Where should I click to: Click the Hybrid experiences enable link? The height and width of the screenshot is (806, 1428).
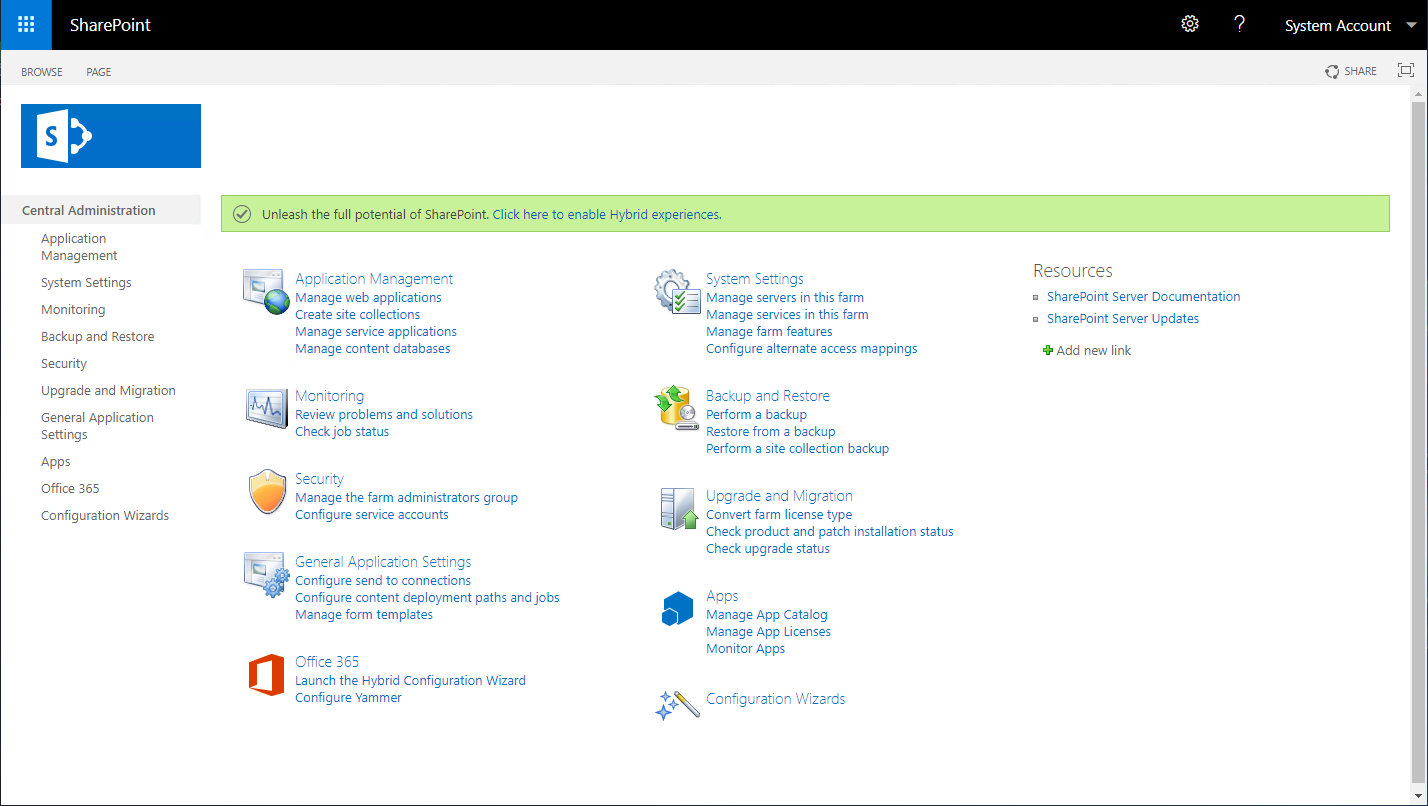tap(606, 214)
